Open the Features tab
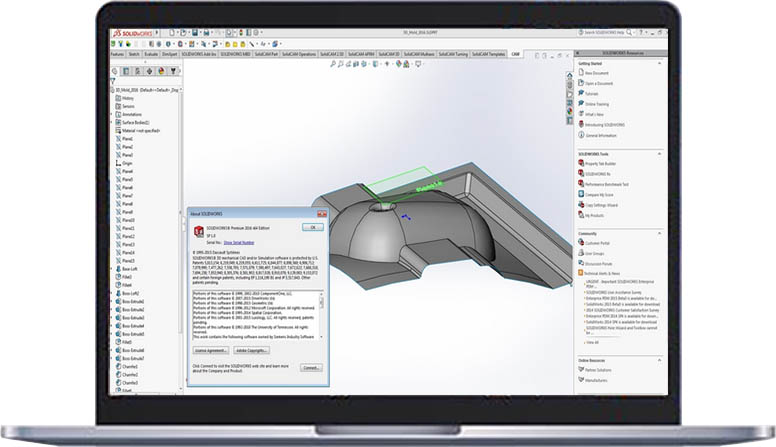This screenshot has width=776, height=447. click(117, 54)
